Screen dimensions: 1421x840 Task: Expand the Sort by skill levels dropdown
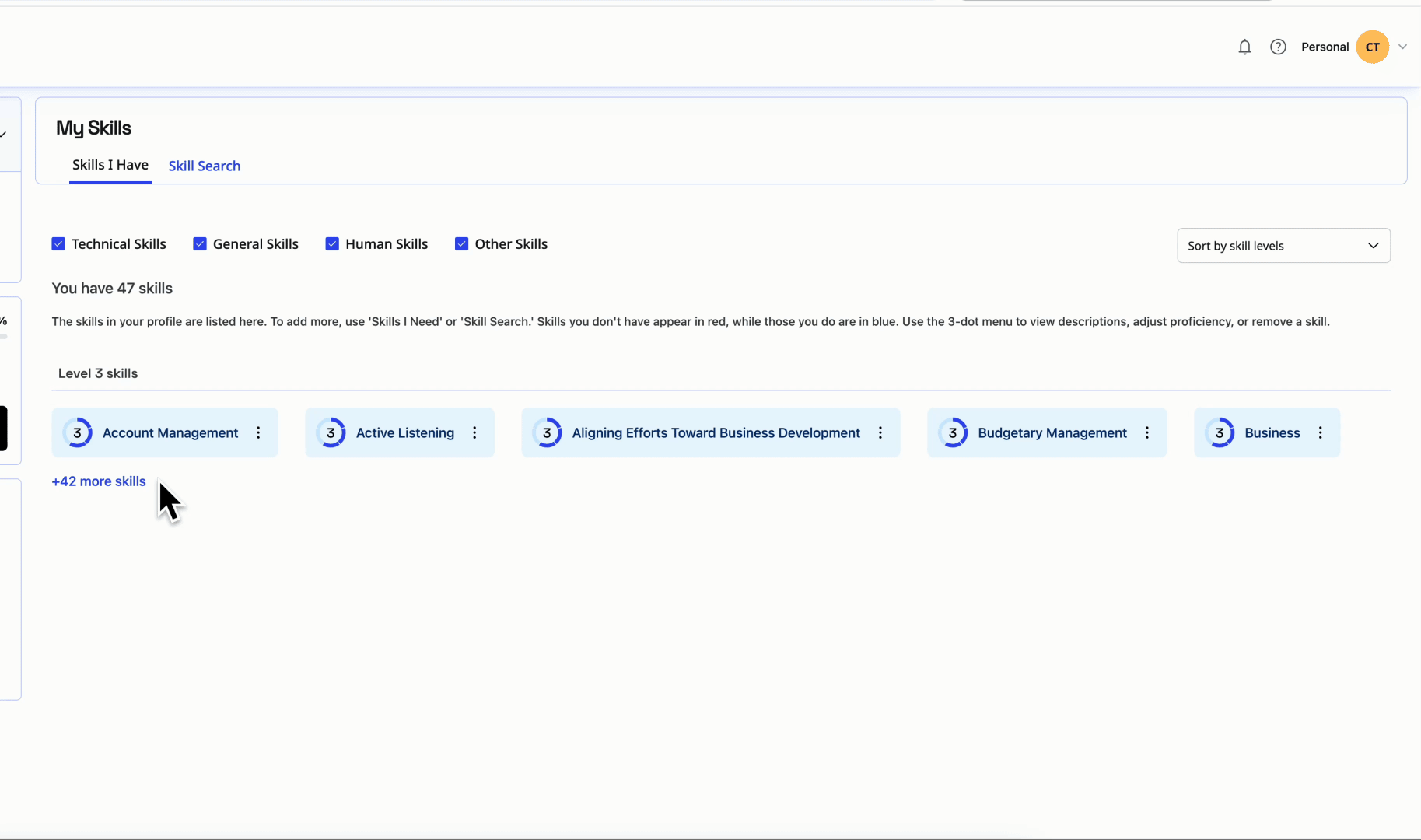coord(1283,246)
